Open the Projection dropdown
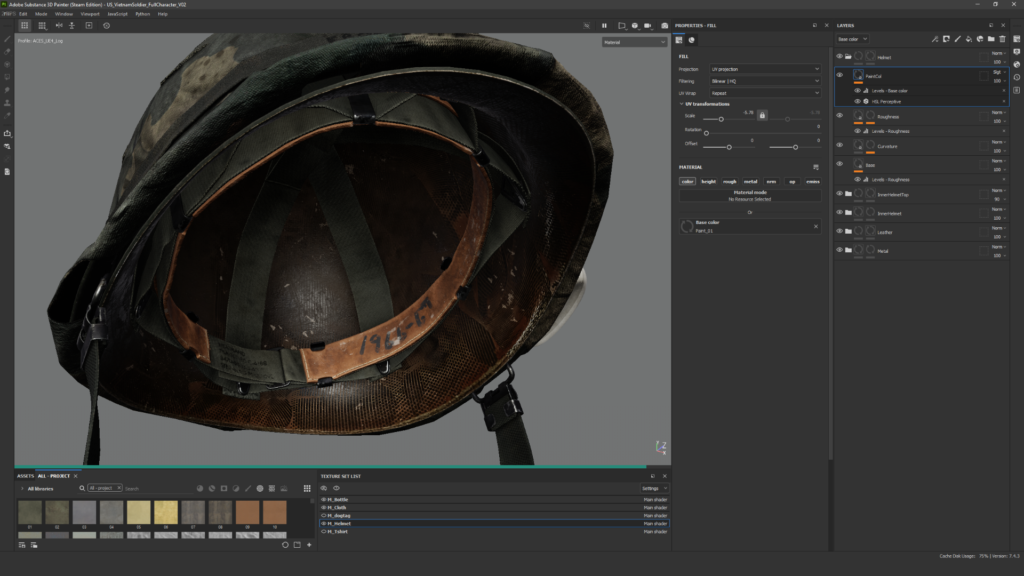Viewport: 1024px width, 576px height. click(x=765, y=69)
